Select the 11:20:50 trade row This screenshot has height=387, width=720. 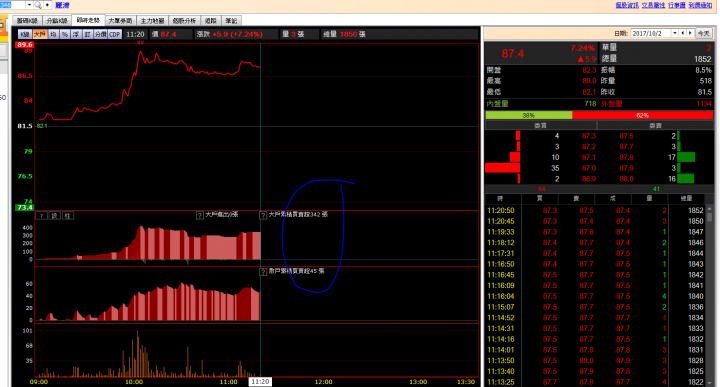tap(595, 210)
